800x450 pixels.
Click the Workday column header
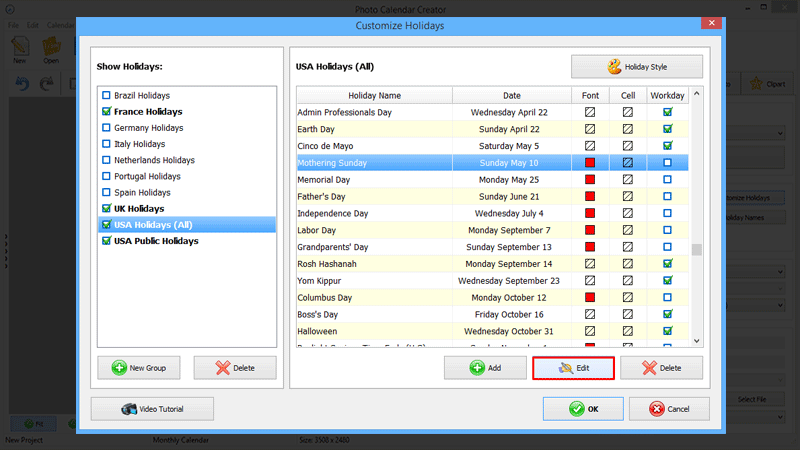667,95
